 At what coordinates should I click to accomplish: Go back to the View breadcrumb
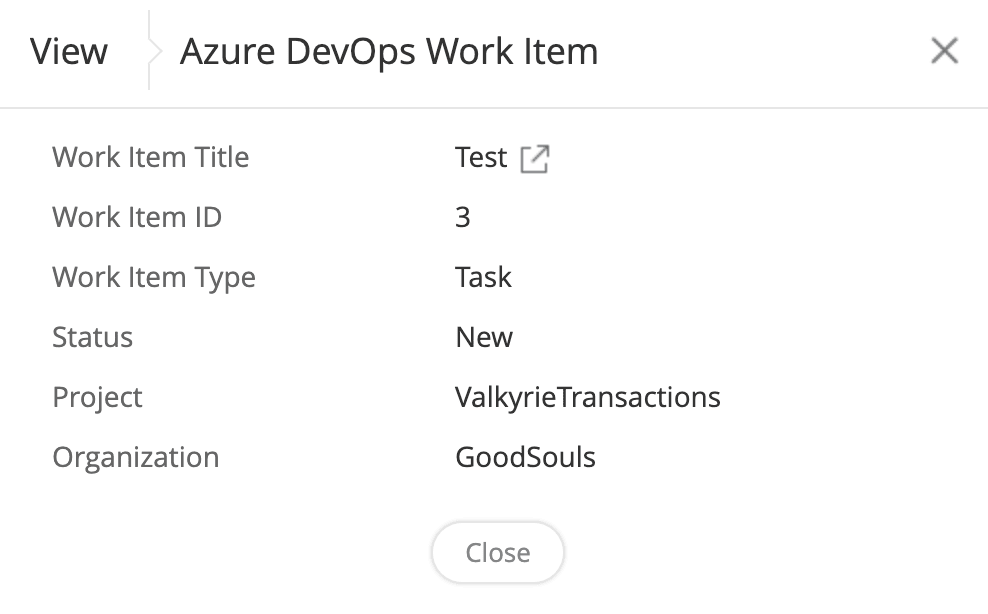[69, 51]
